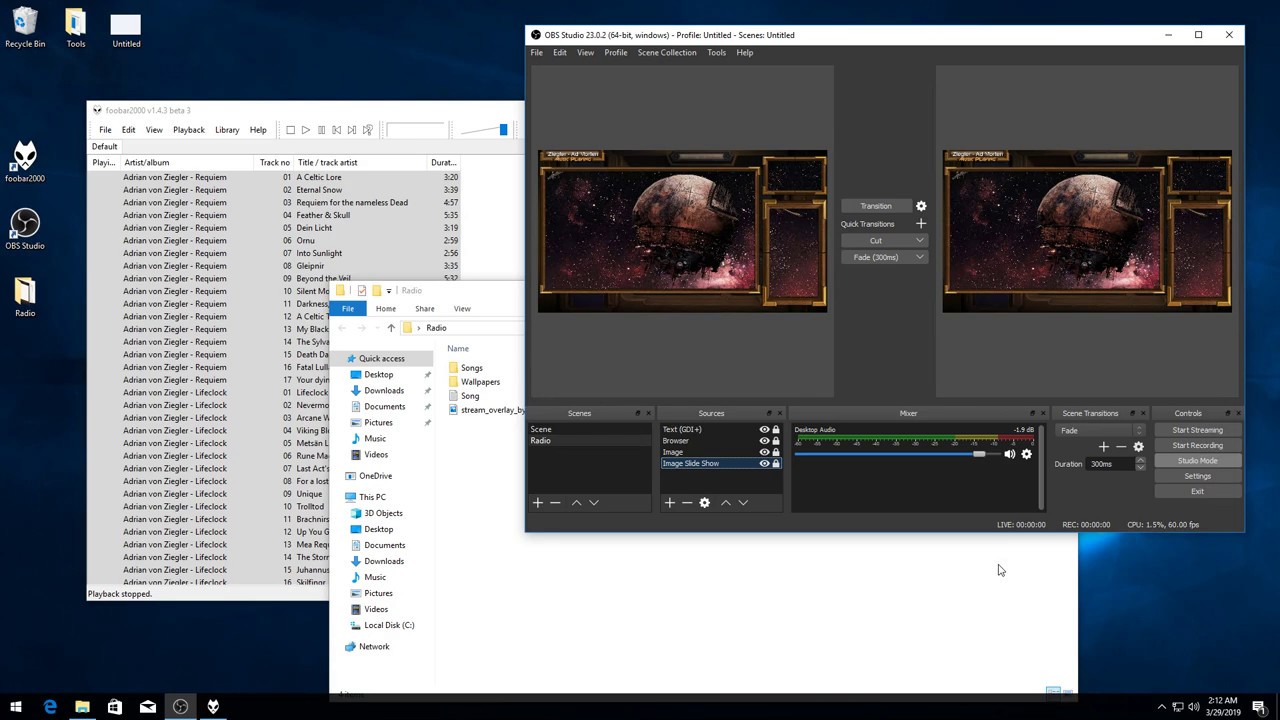The height and width of the screenshot is (720, 1280).
Task: Move the scene up in Scenes panel
Action: tap(576, 503)
